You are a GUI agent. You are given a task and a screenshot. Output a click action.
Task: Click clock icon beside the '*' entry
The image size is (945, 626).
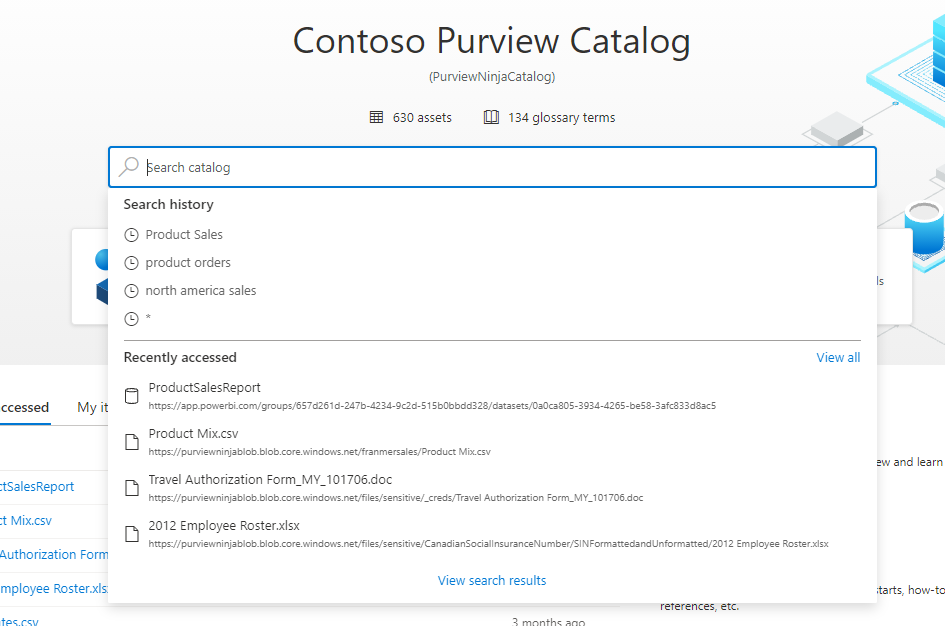coord(131,319)
